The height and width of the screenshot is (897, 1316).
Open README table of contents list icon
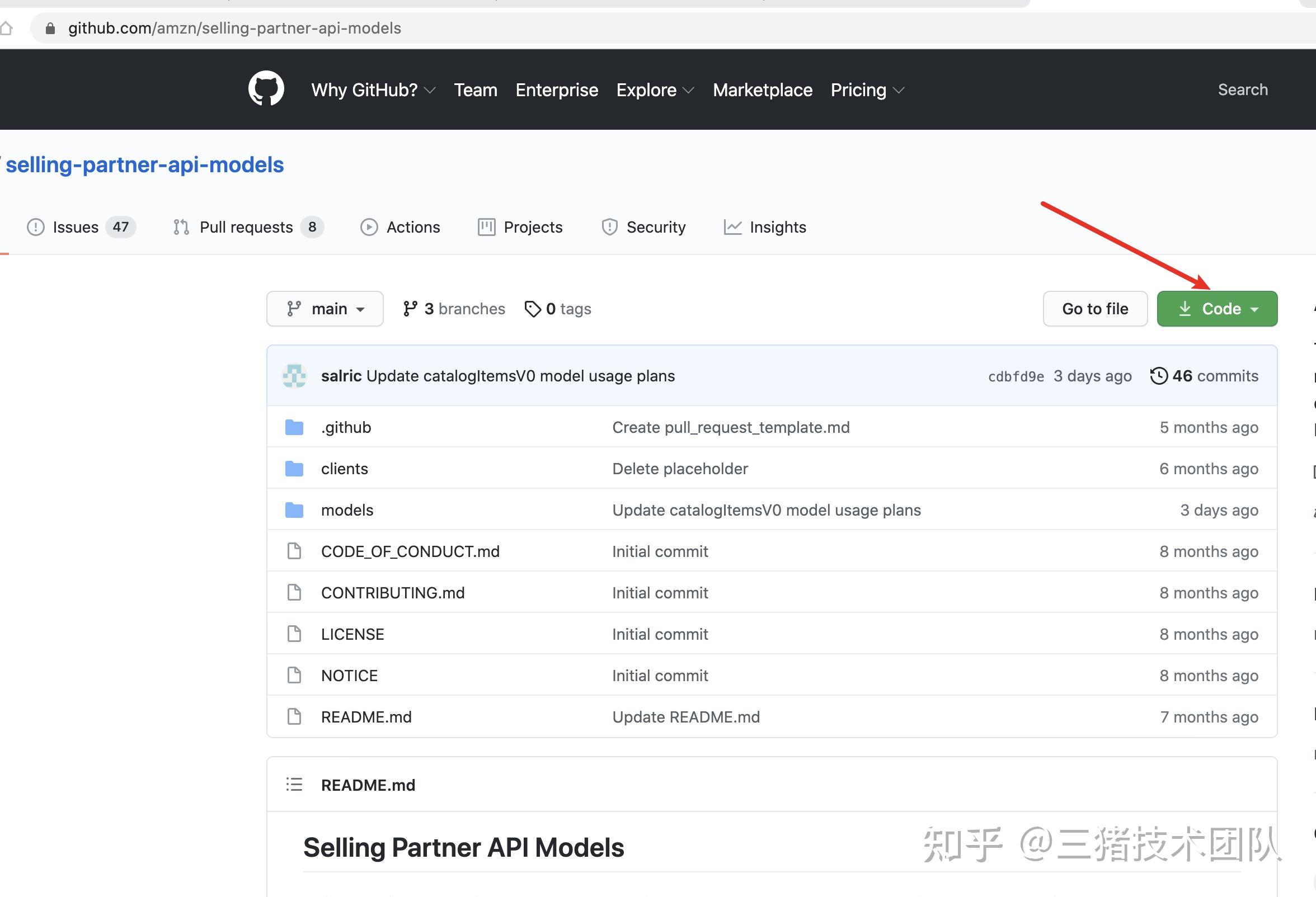[294, 785]
